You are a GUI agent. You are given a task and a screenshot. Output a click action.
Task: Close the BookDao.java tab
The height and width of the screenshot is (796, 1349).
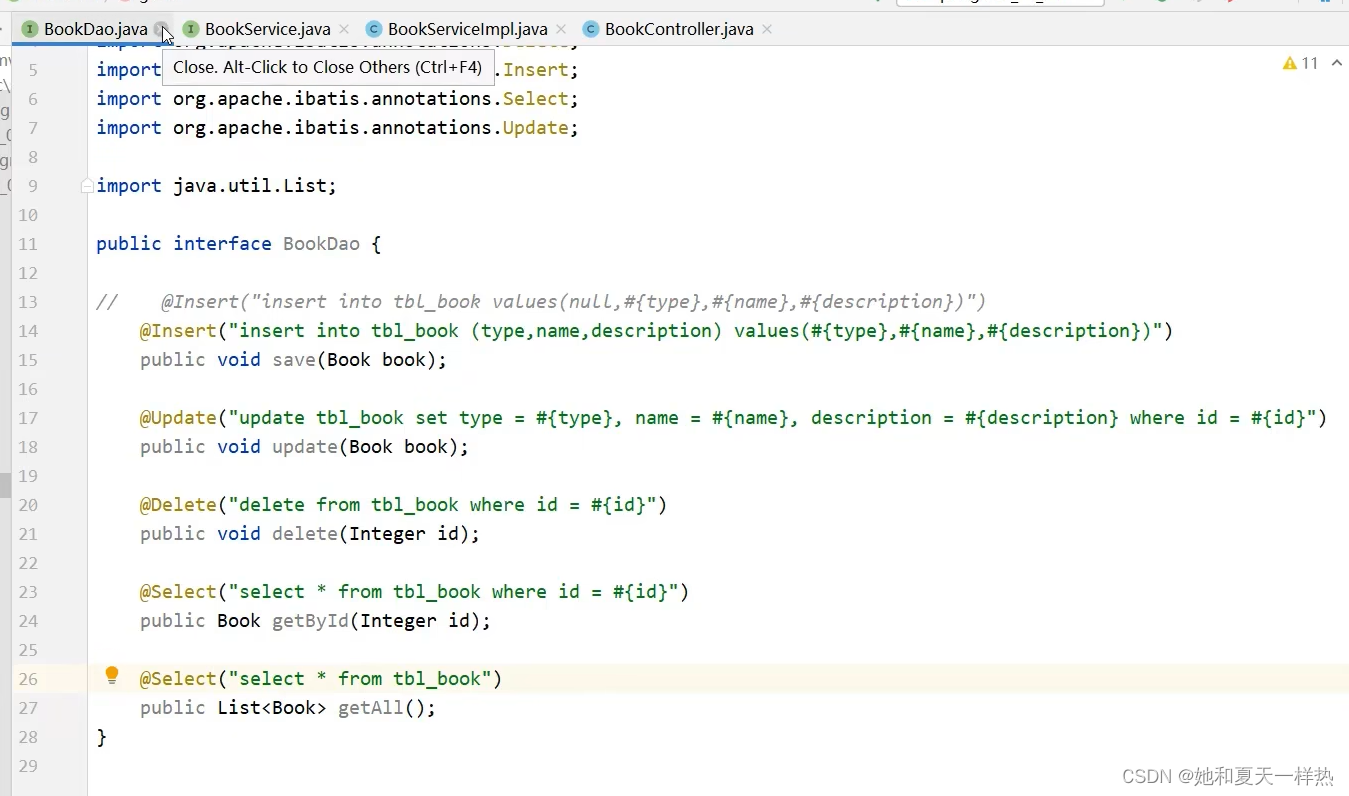tap(162, 29)
